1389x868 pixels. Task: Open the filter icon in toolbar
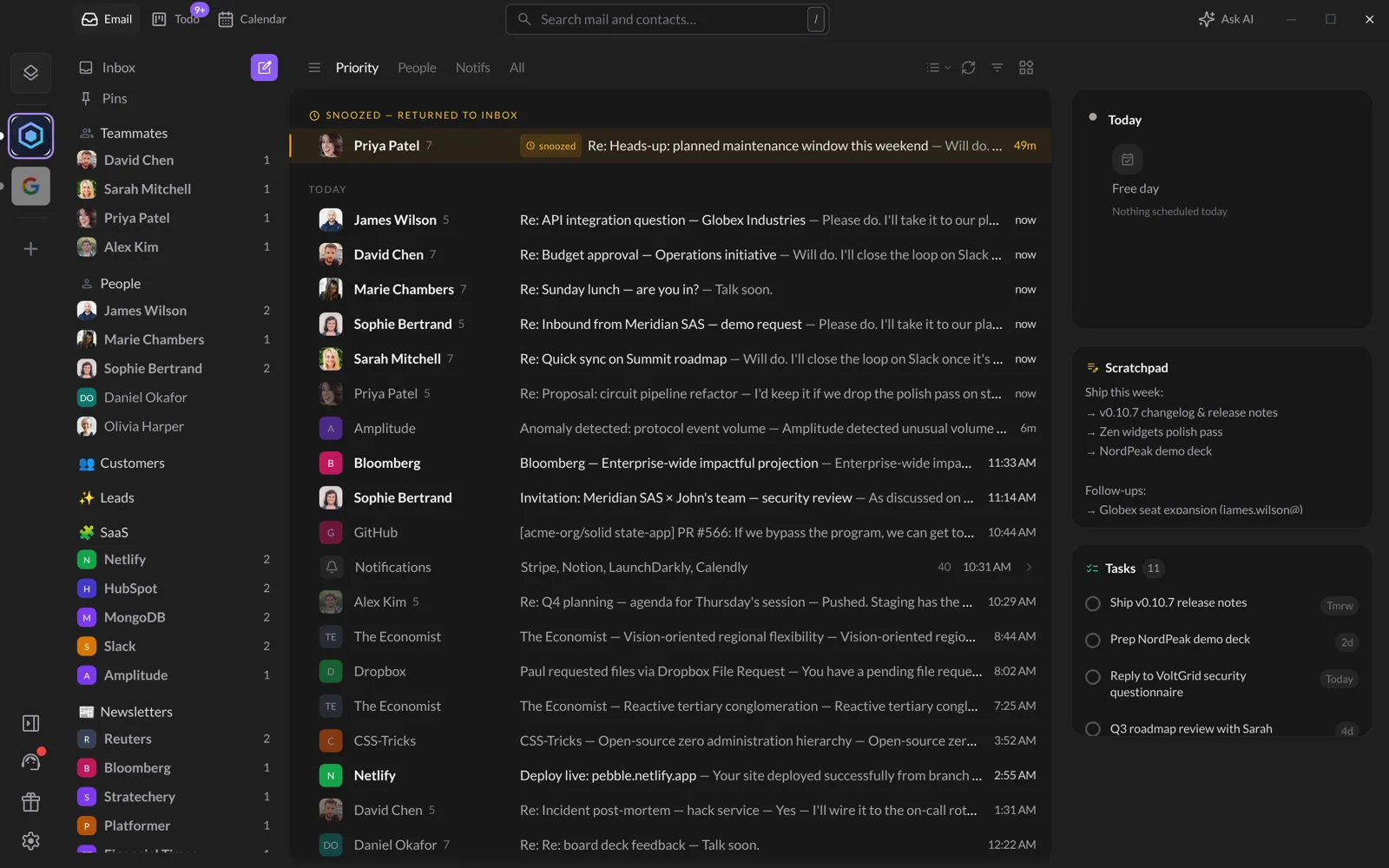pyautogui.click(x=997, y=68)
